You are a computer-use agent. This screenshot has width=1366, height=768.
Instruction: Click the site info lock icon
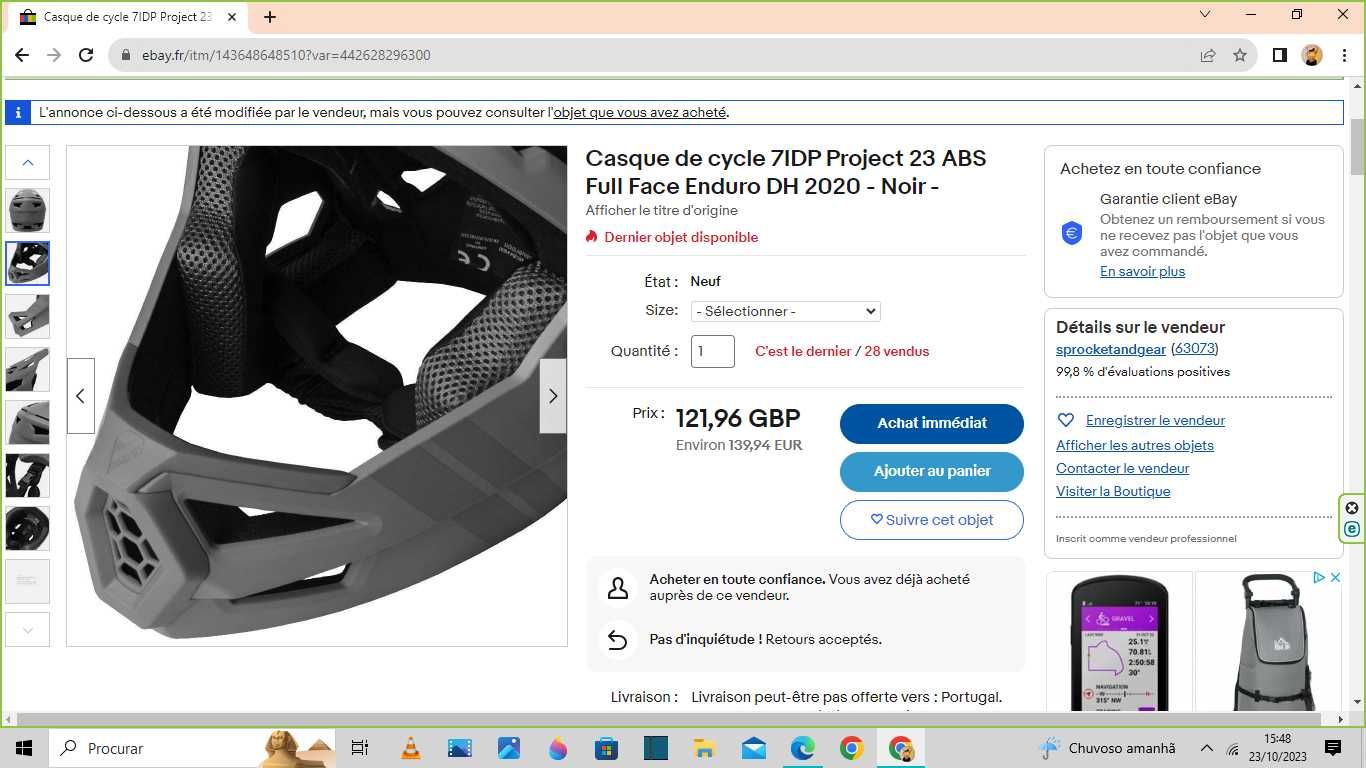point(126,55)
